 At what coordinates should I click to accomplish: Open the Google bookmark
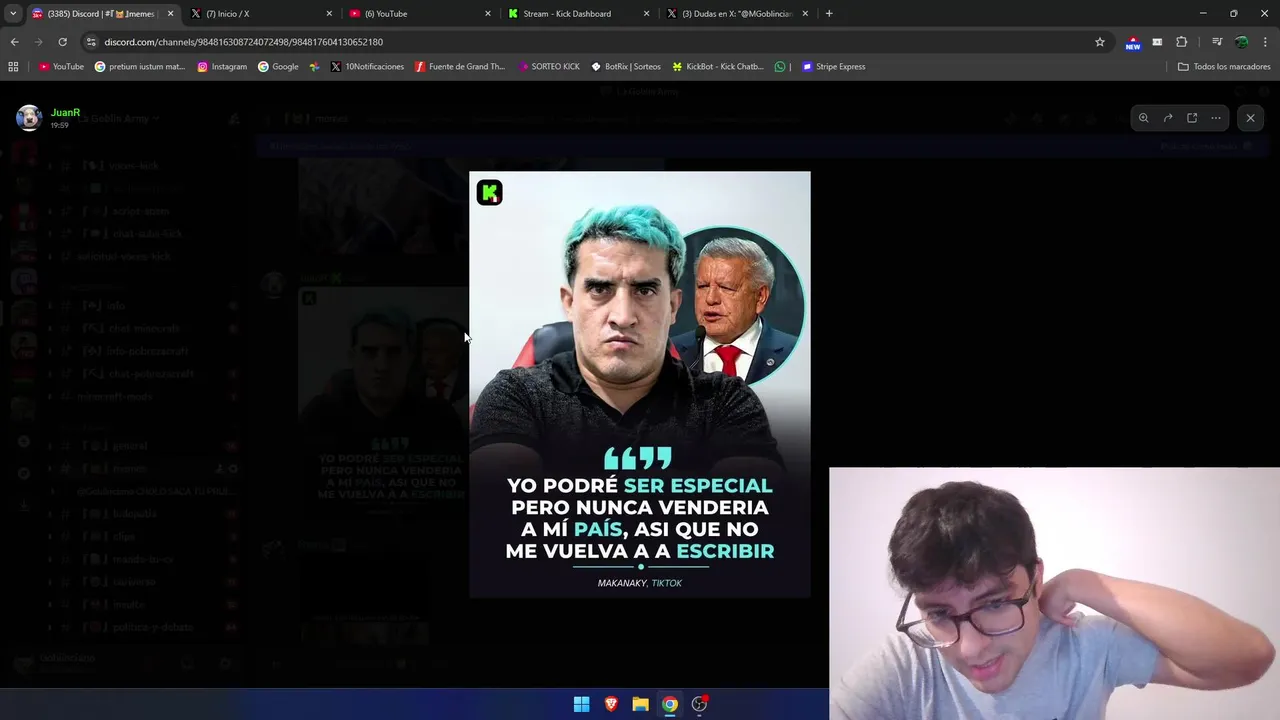point(278,67)
